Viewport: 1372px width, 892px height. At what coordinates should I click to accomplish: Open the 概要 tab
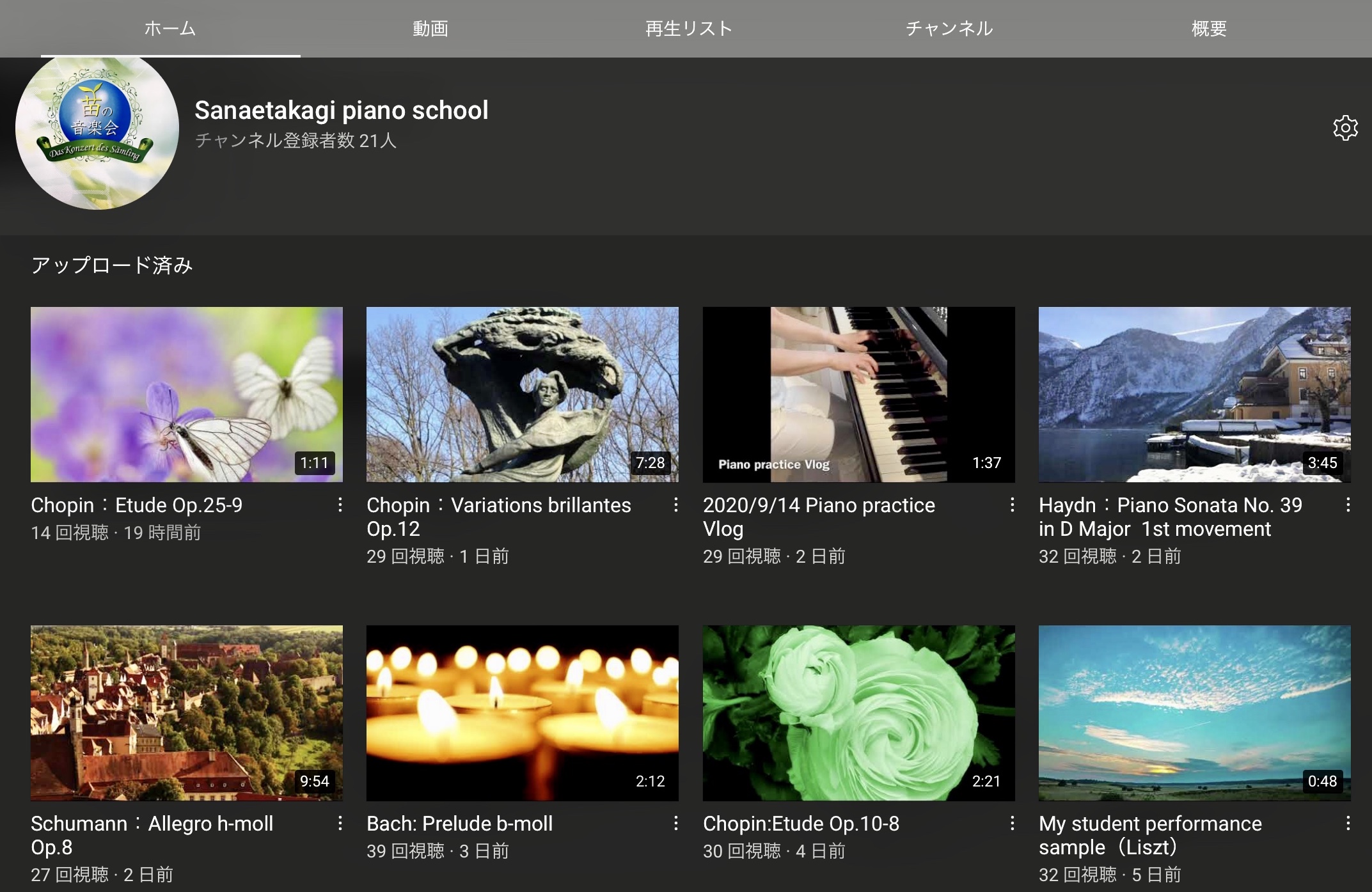click(1209, 29)
